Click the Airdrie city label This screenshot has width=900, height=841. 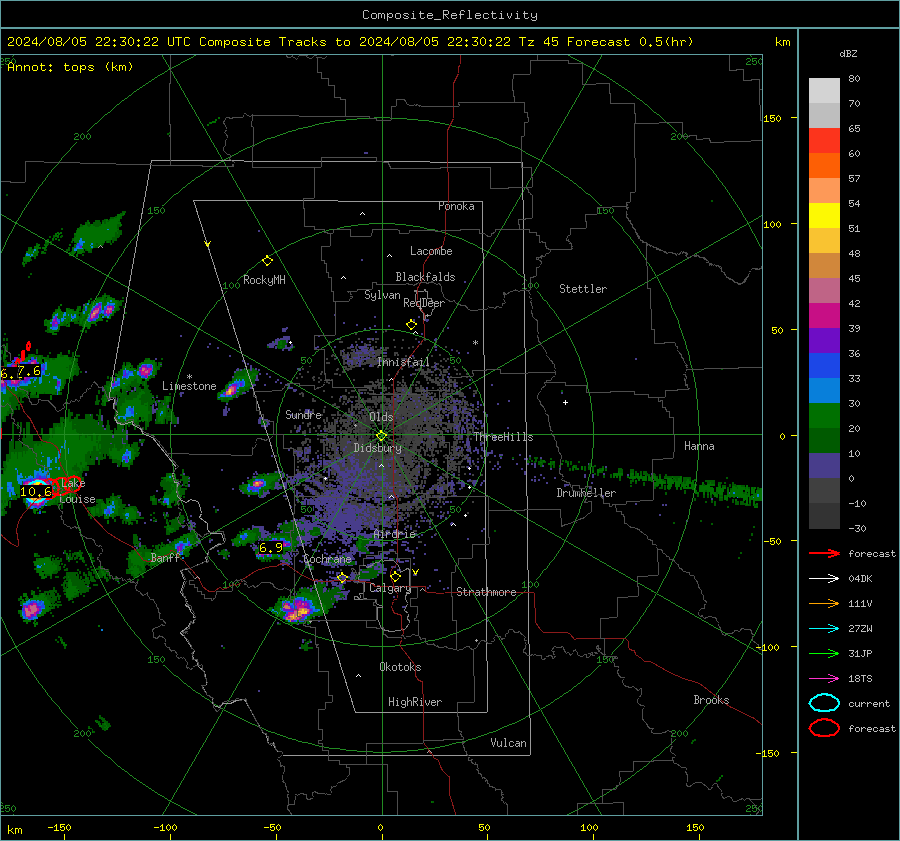pos(394,534)
